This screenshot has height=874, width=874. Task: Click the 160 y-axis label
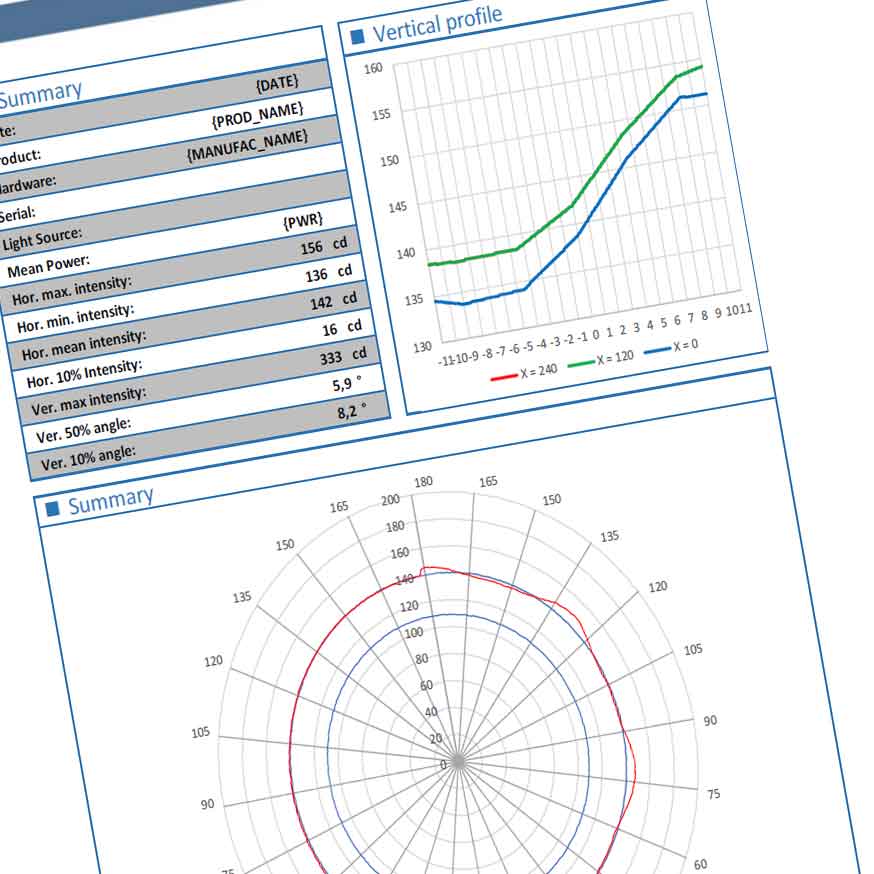[x=373, y=69]
